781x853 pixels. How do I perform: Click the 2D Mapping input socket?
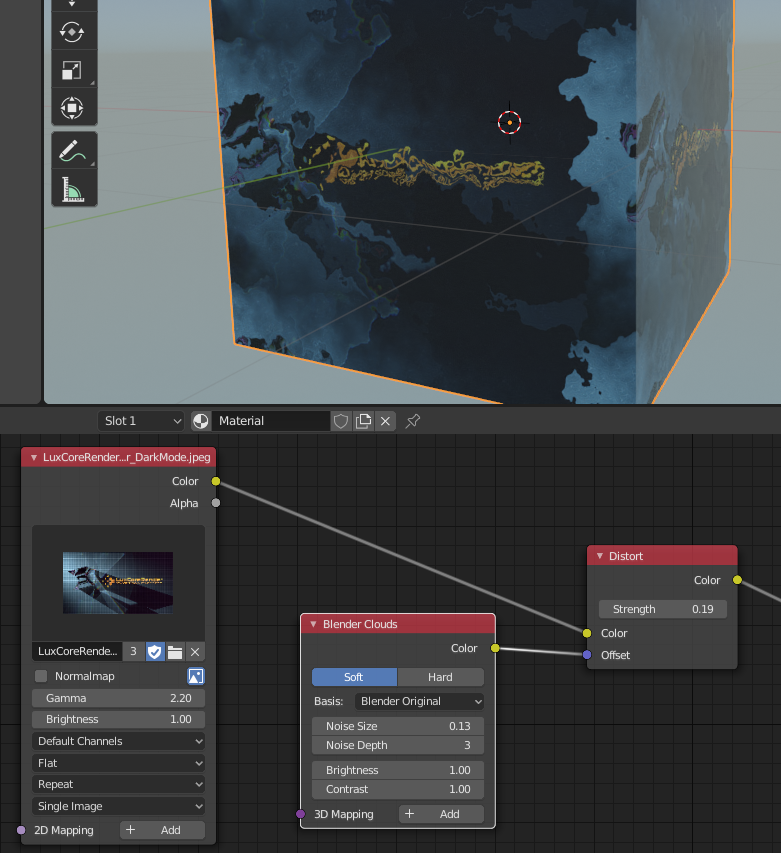pos(21,830)
